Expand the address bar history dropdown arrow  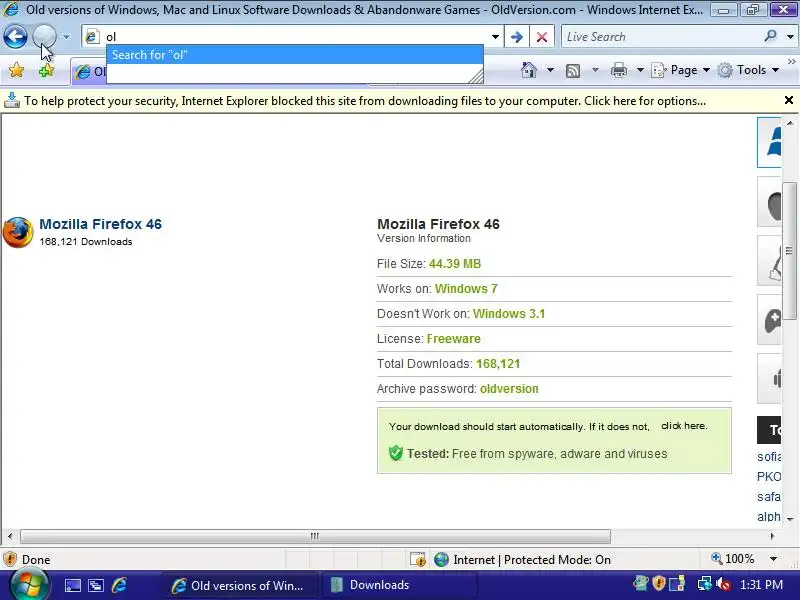(495, 37)
